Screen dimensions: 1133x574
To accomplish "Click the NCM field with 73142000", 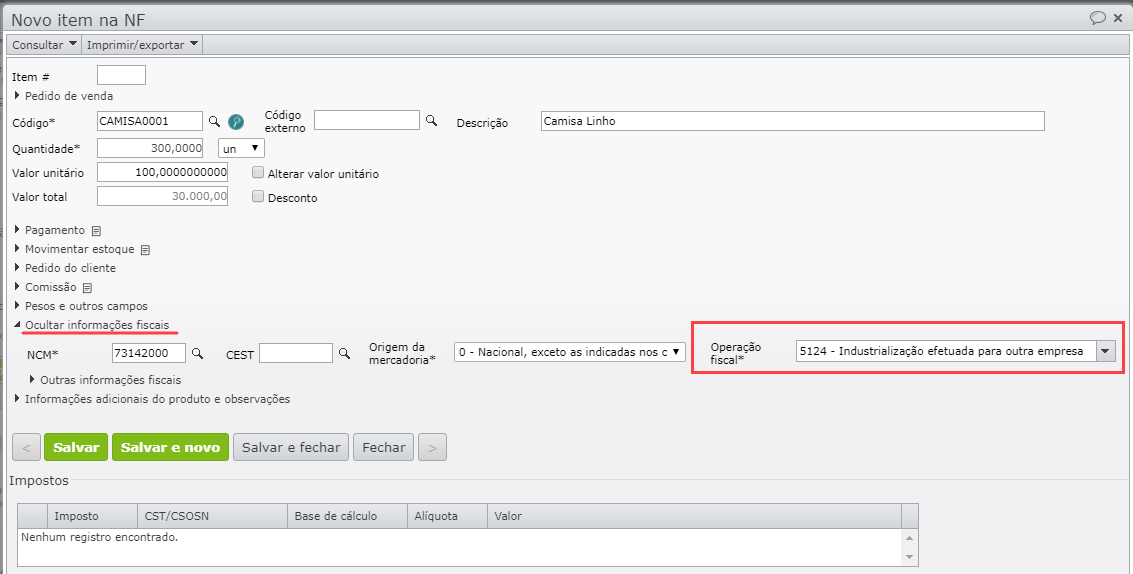I will [x=150, y=353].
